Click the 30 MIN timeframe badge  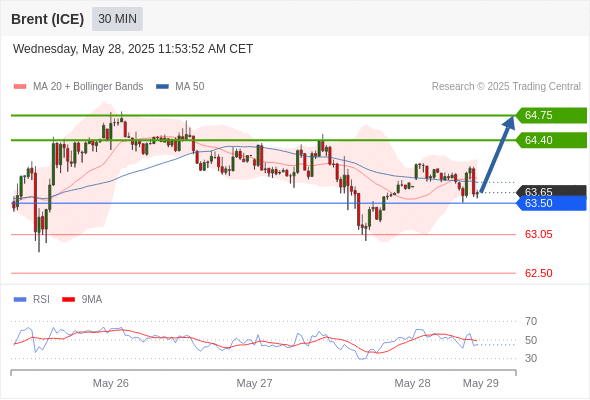click(117, 19)
